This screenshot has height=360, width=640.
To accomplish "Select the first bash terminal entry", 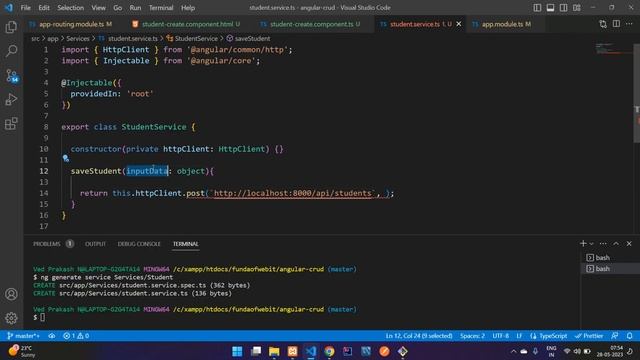I will point(610,258).
